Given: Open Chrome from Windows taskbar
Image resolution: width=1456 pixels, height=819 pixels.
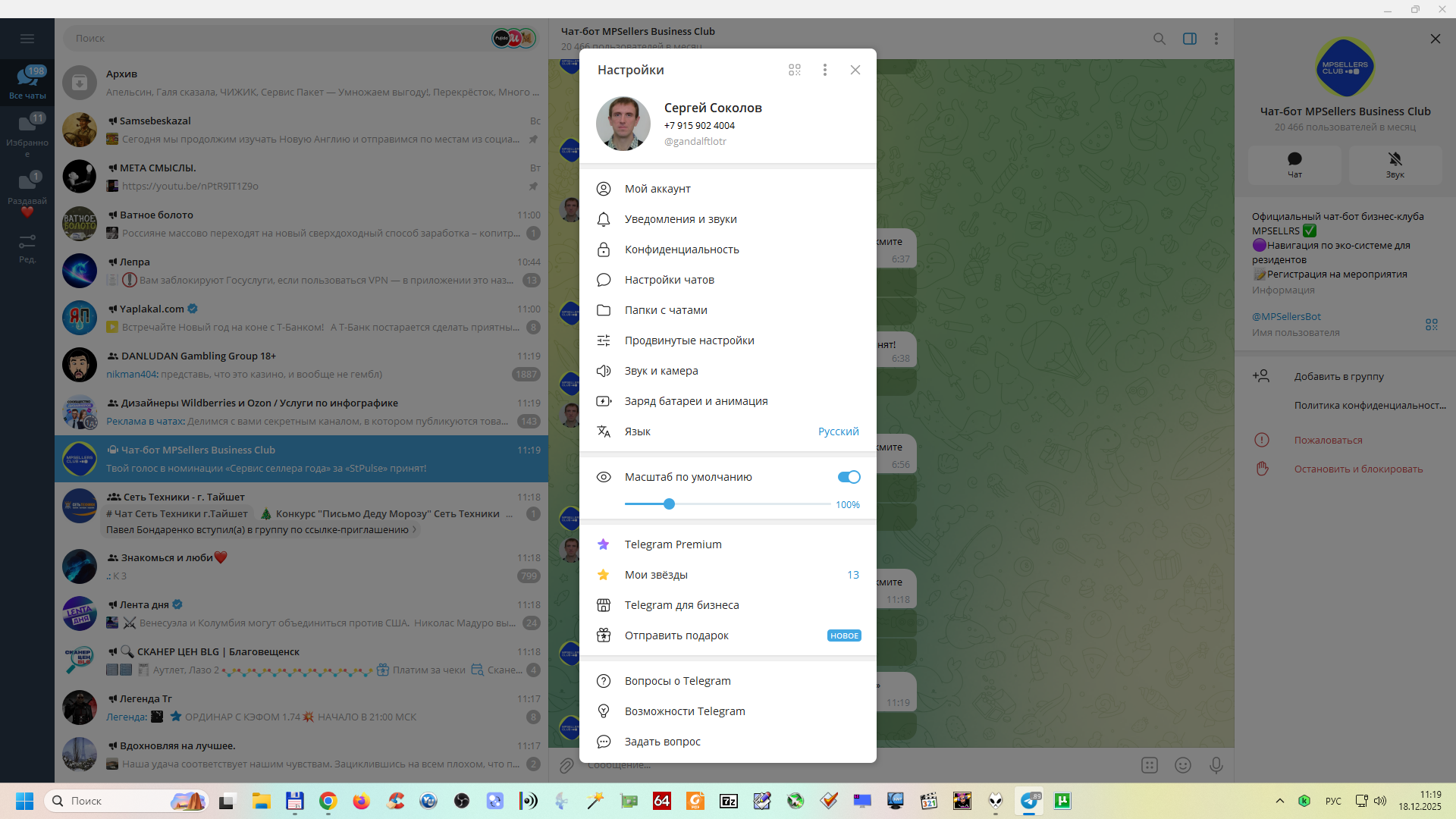Looking at the screenshot, I should (x=328, y=801).
